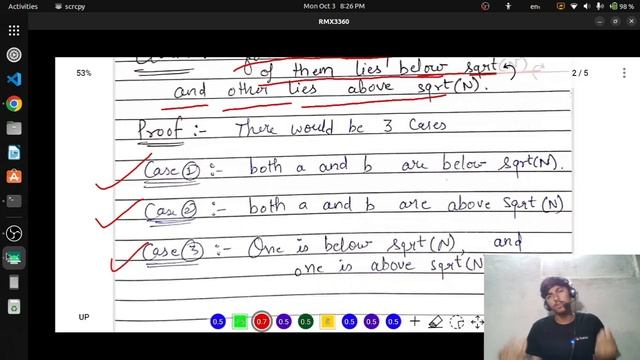
Task: Open the 2 / 5 page indicator
Action: 580,73
